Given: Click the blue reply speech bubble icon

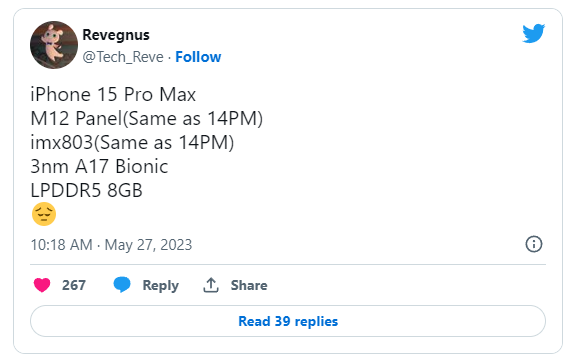Looking at the screenshot, I should point(122,285).
